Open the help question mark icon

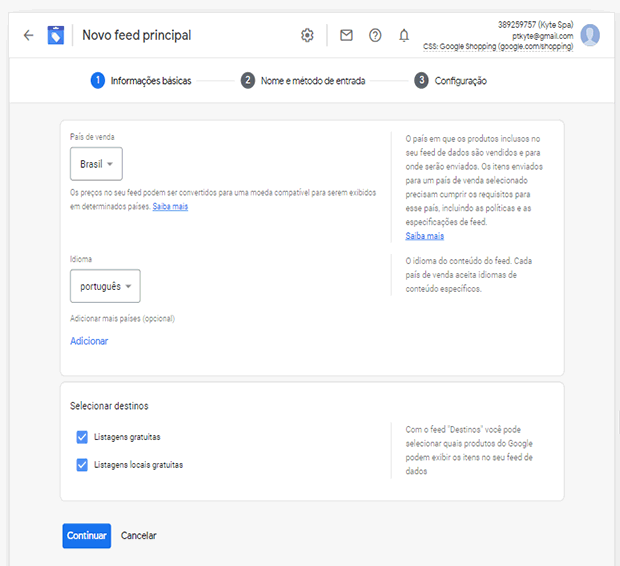(x=375, y=35)
